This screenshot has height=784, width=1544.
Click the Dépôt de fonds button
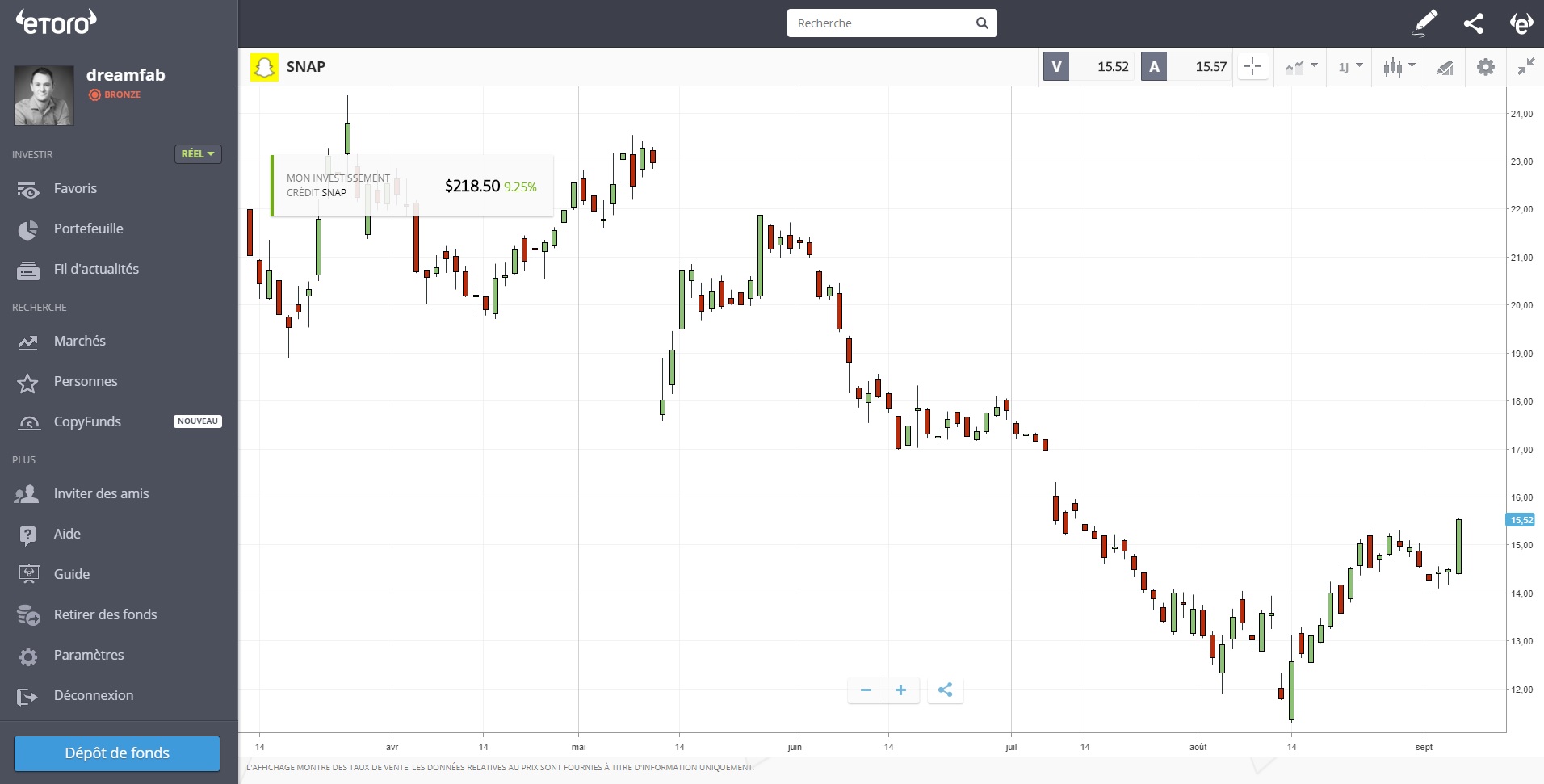click(117, 753)
